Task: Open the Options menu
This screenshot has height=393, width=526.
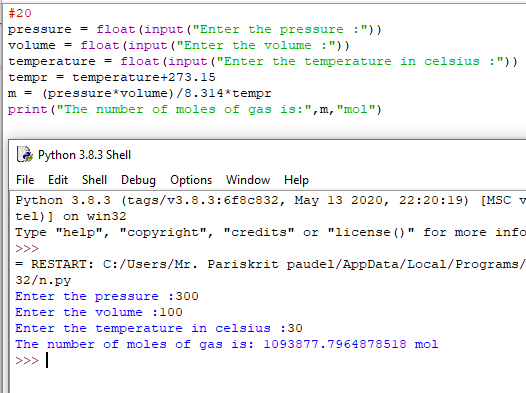Action: (x=191, y=180)
